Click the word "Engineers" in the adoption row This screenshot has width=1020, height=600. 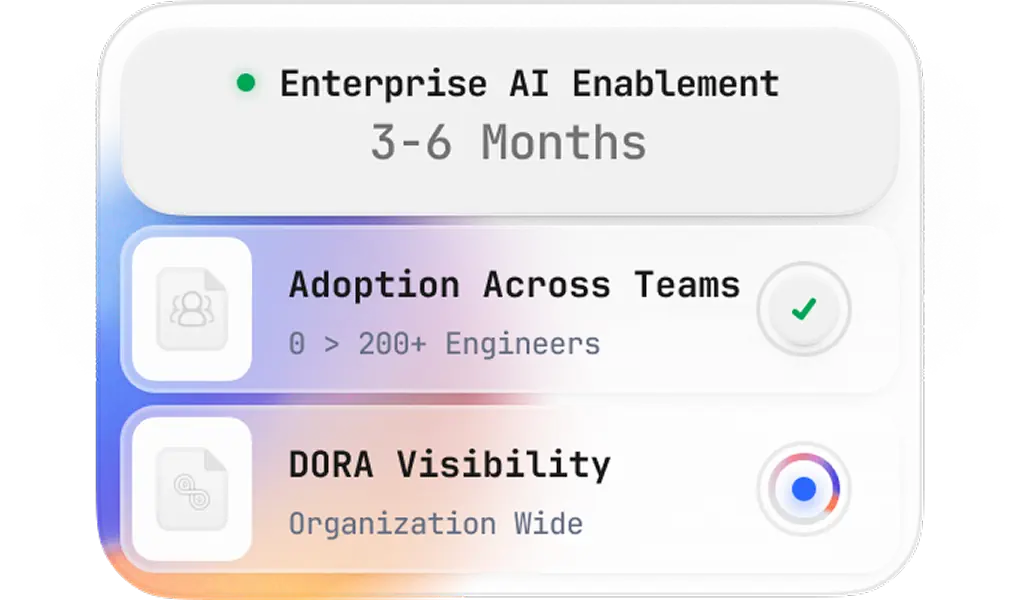click(523, 345)
